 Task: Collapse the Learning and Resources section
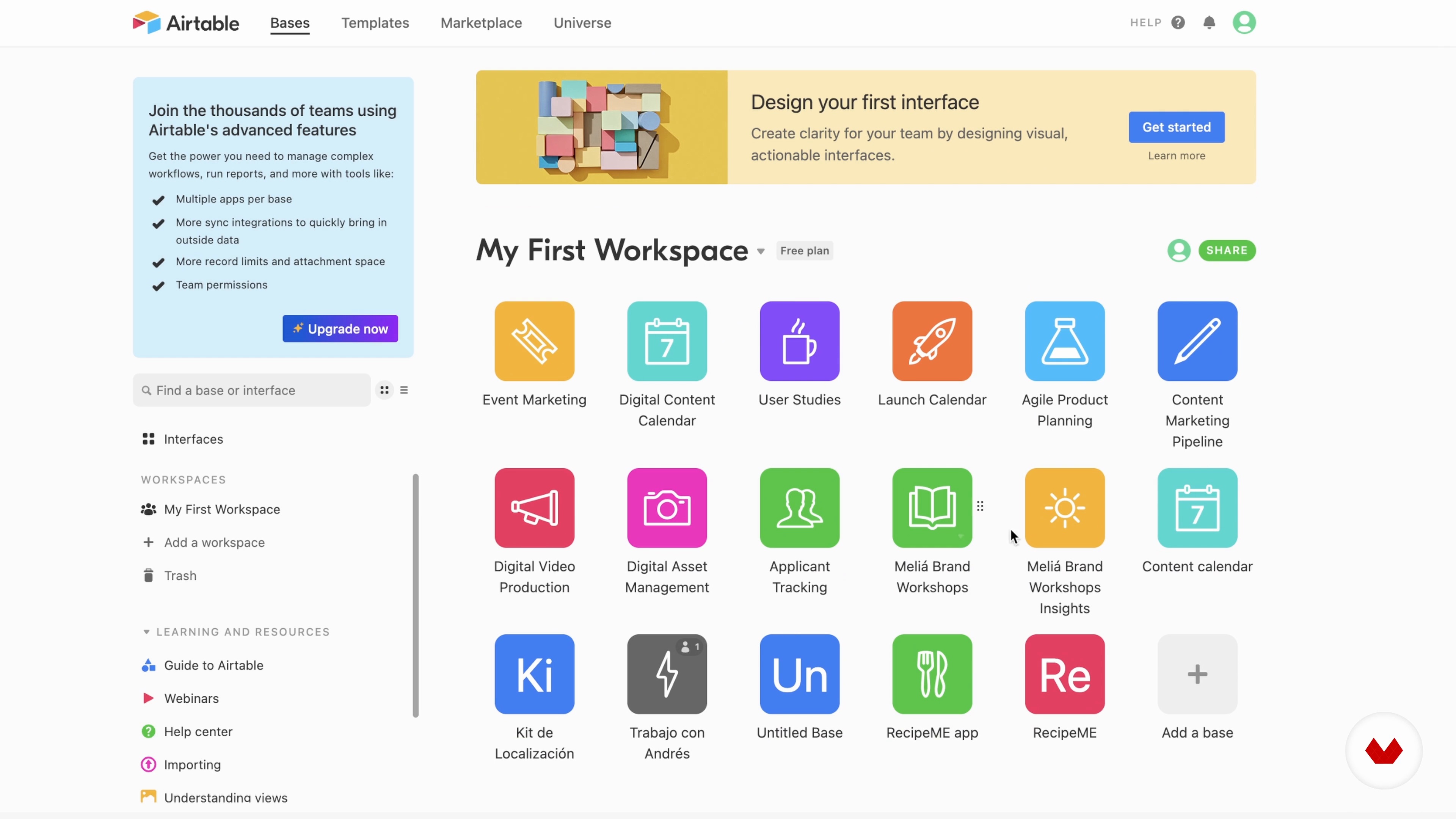tap(146, 631)
